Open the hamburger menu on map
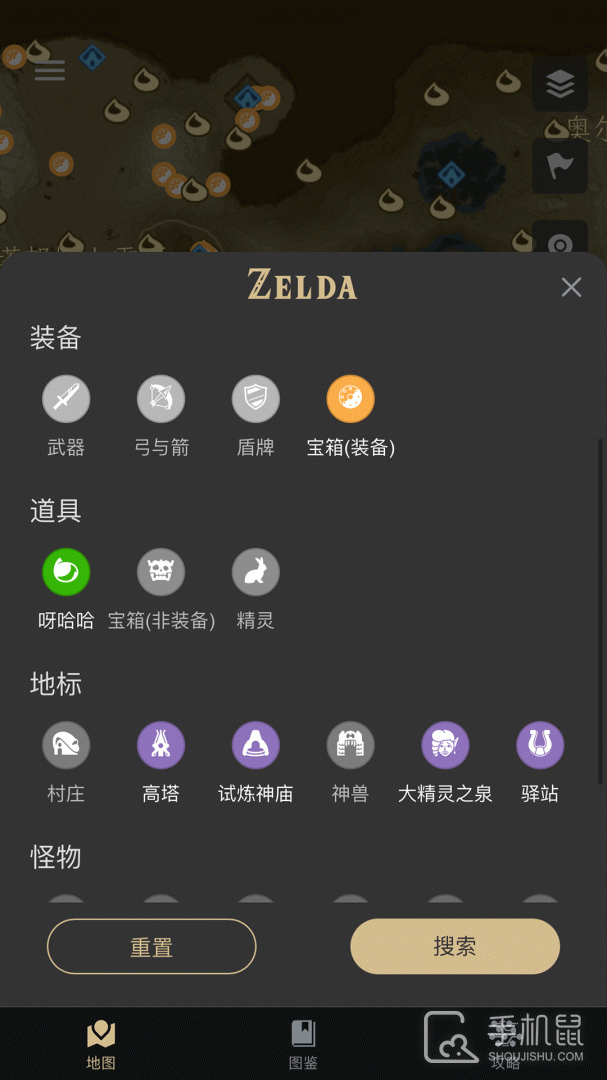This screenshot has height=1080, width=607. point(50,70)
